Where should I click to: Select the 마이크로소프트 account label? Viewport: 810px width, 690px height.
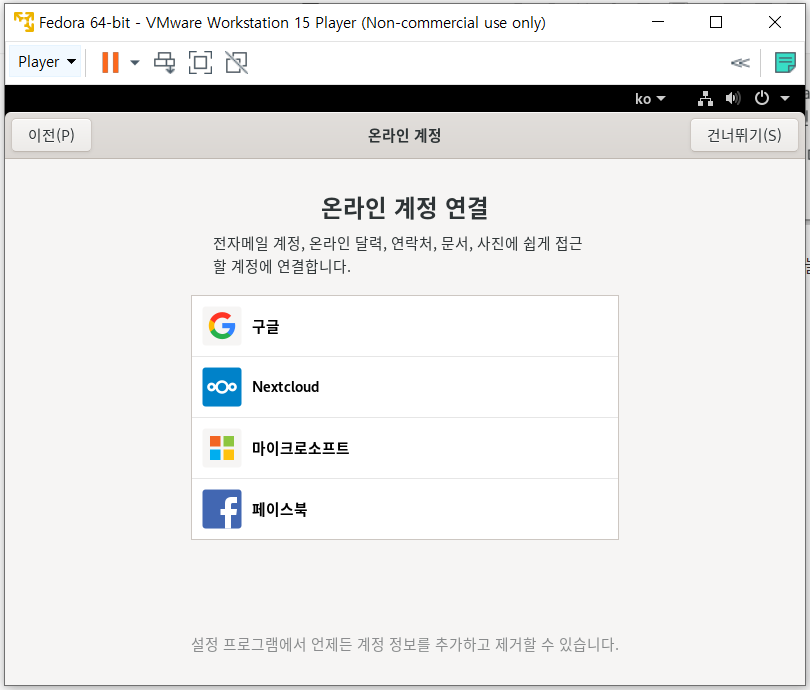point(301,448)
